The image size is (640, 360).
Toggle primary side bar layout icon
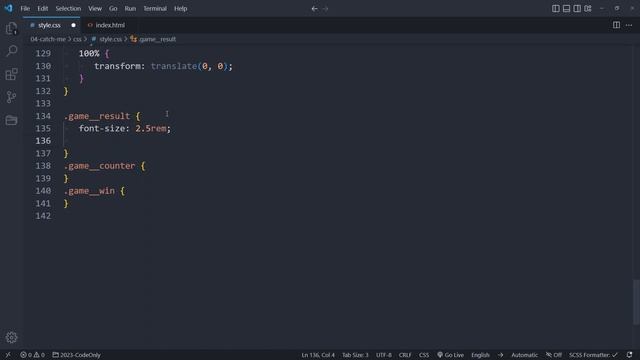pyautogui.click(x=556, y=9)
